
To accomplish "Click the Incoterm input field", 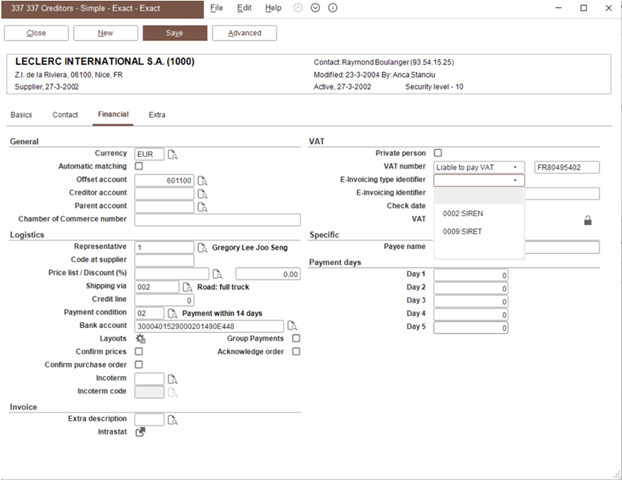I will (149, 379).
